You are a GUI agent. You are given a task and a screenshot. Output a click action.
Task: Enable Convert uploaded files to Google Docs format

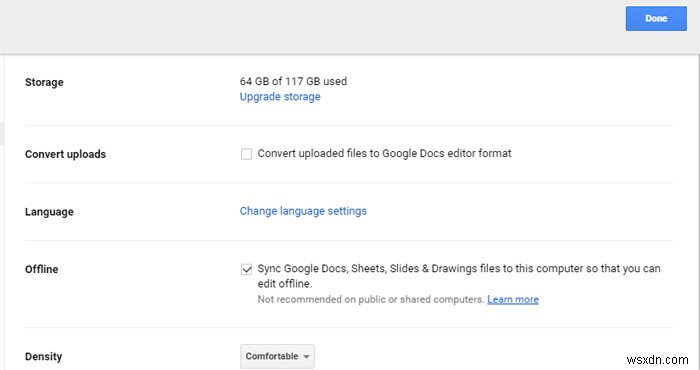point(246,154)
